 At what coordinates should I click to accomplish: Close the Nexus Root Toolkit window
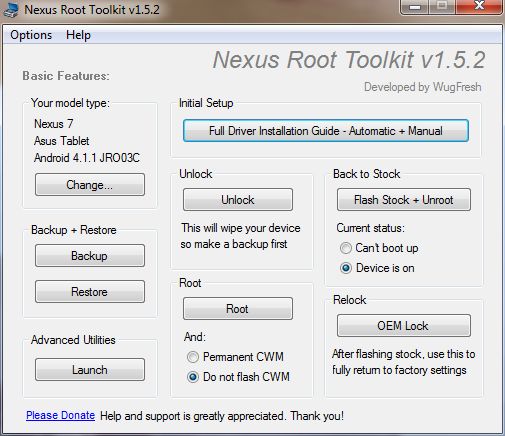[x=479, y=7]
